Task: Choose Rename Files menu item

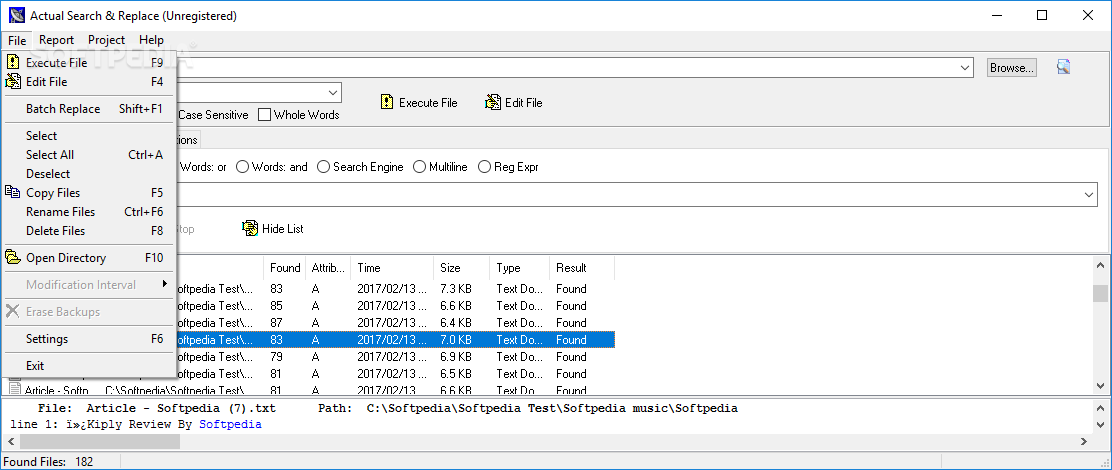Action: (89, 211)
